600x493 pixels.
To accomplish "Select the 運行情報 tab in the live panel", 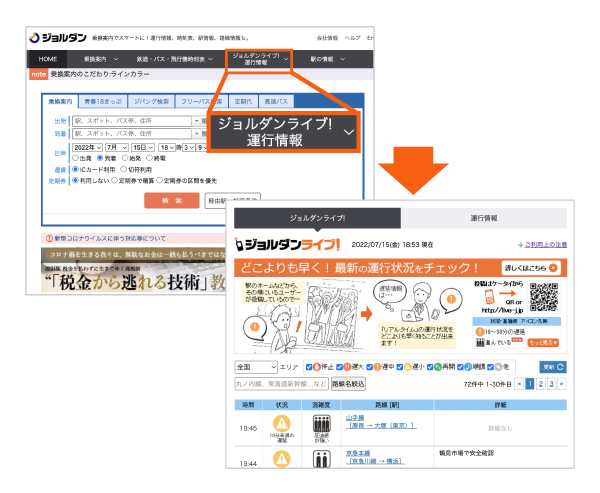I will click(x=484, y=218).
